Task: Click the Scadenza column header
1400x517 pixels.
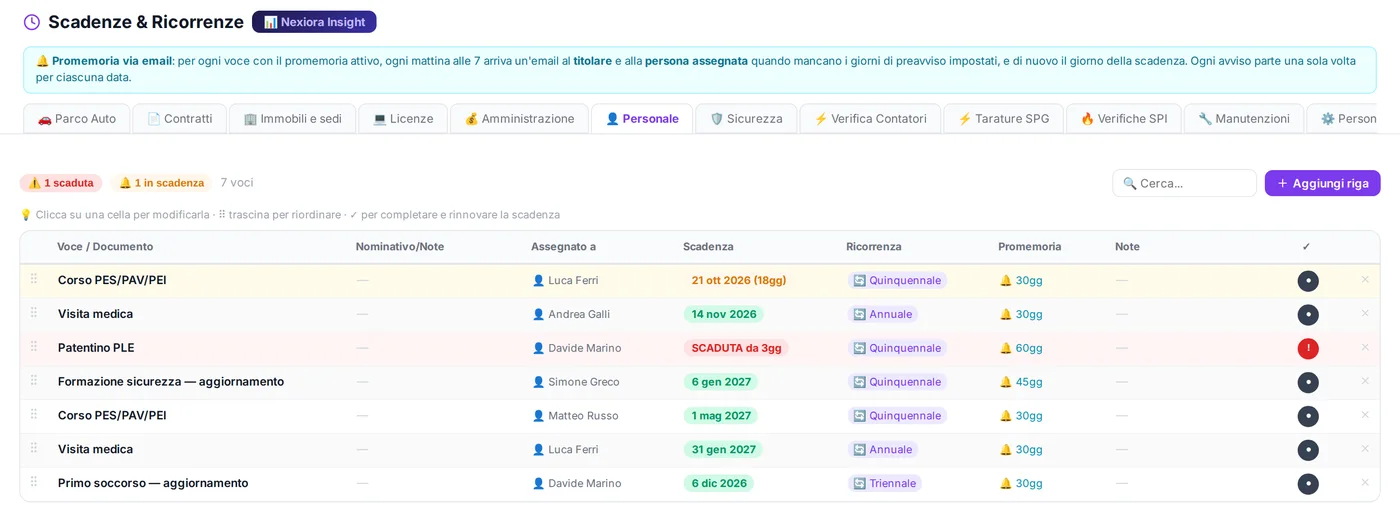Action: [x=708, y=247]
